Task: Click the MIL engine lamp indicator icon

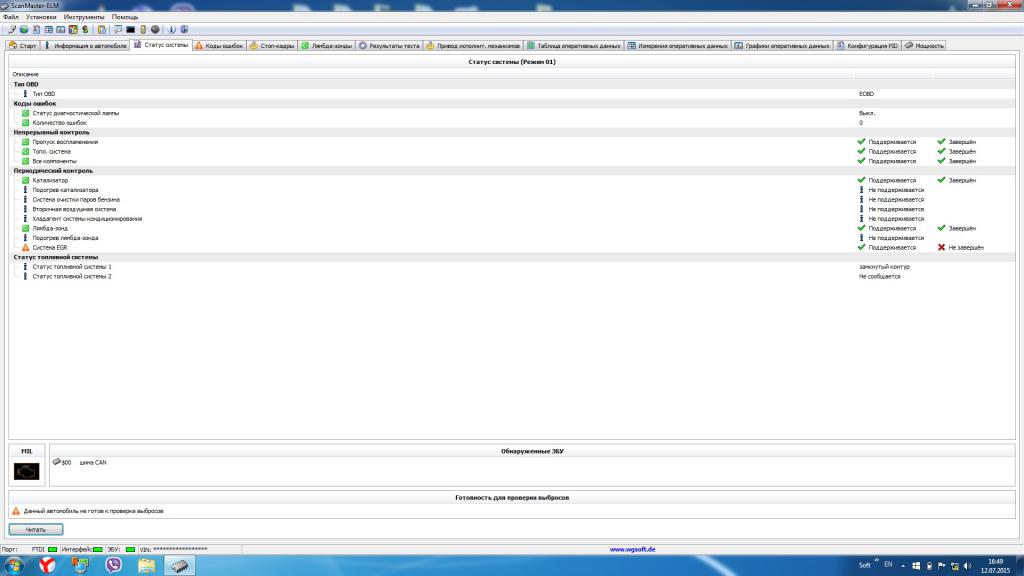Action: click(27, 471)
